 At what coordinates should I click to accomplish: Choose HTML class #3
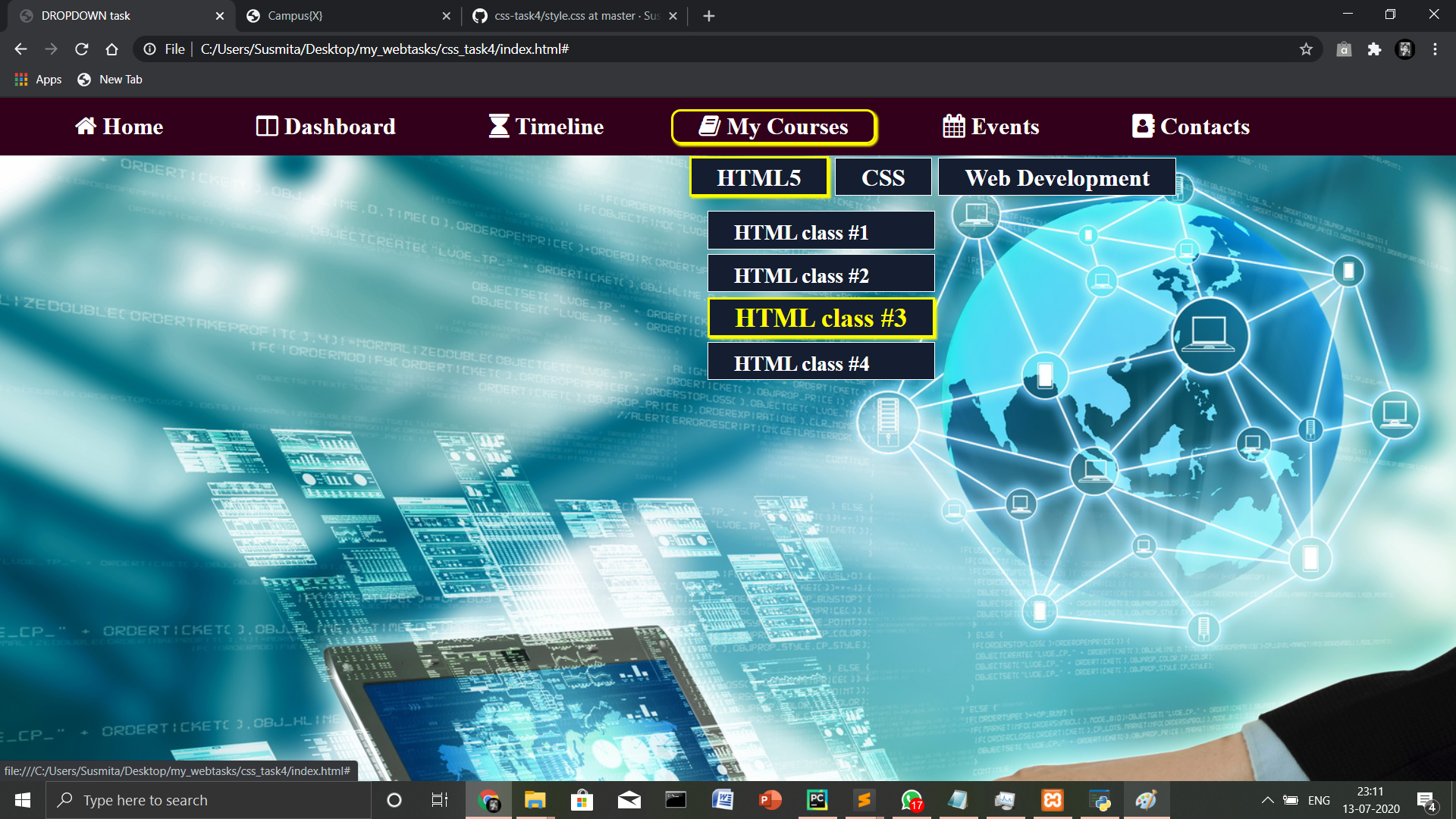[821, 318]
